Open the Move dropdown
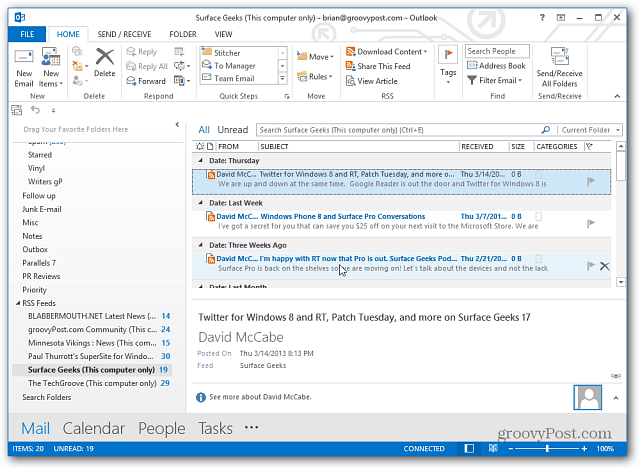Viewport: 640px width, 469px height. point(315,57)
